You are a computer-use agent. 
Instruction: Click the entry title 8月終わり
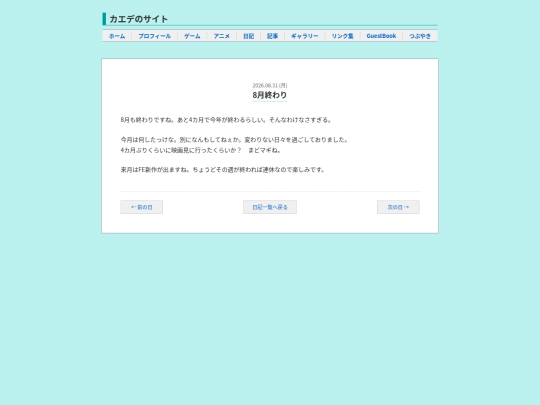[x=270, y=95]
